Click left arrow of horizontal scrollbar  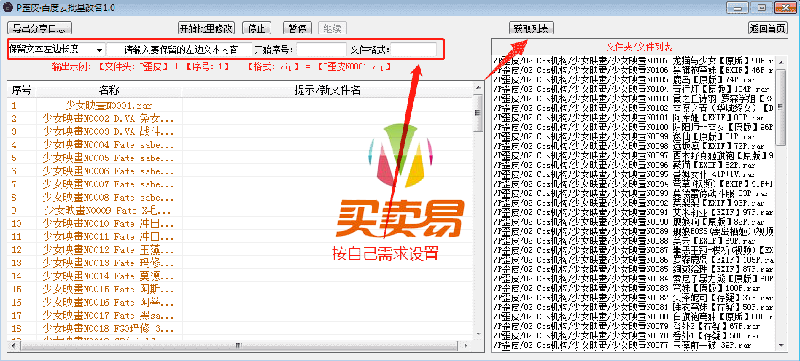click(12, 345)
